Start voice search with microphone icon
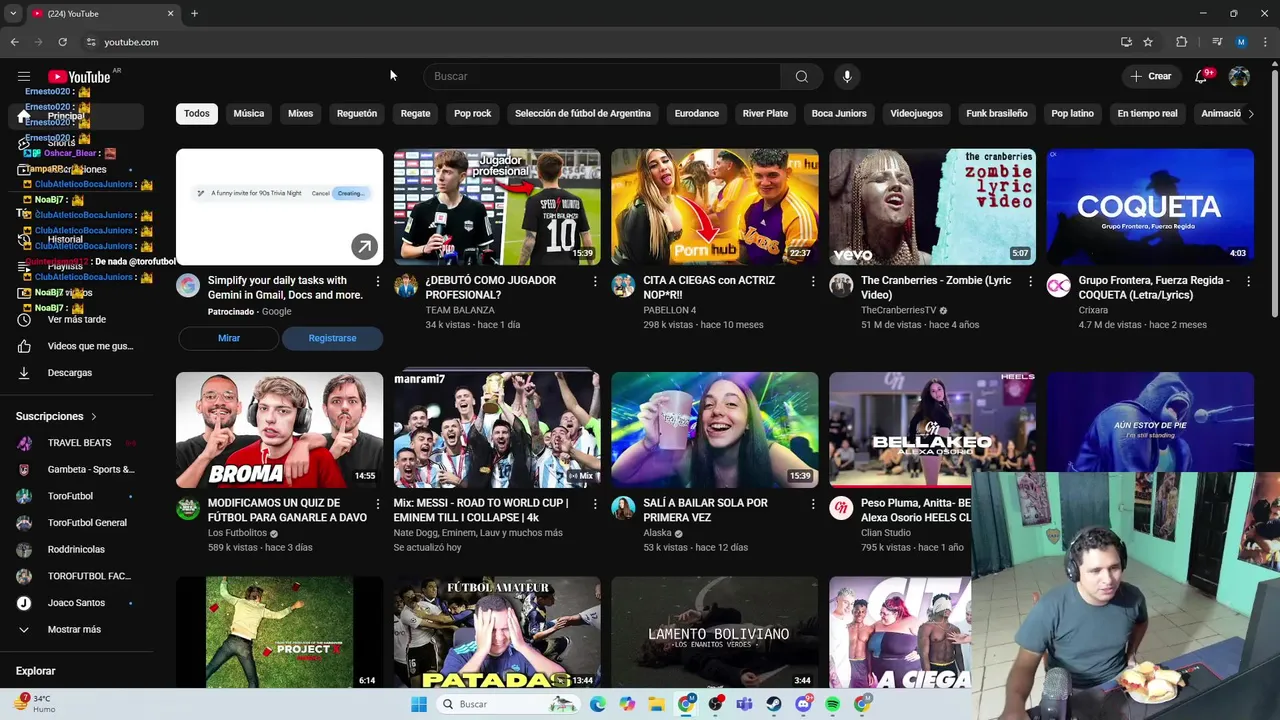Image resolution: width=1280 pixels, height=720 pixels. pyautogui.click(x=847, y=76)
